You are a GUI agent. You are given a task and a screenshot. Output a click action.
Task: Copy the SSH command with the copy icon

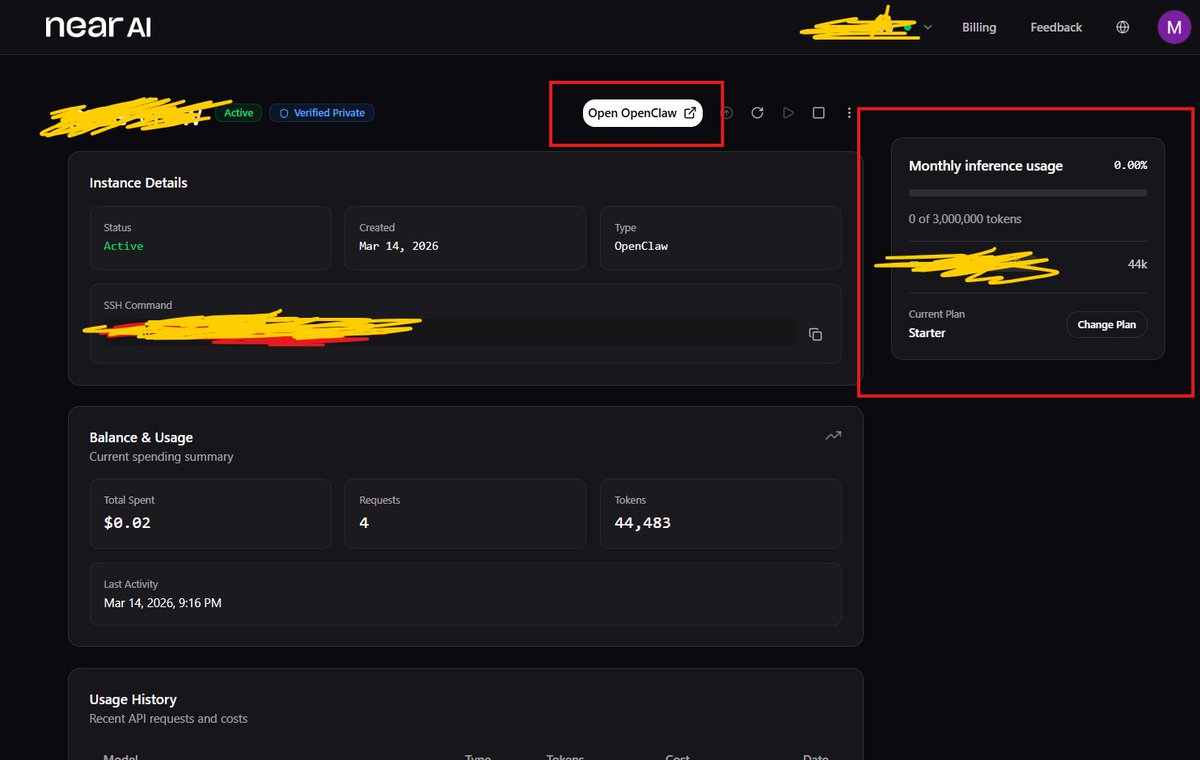[x=815, y=334]
